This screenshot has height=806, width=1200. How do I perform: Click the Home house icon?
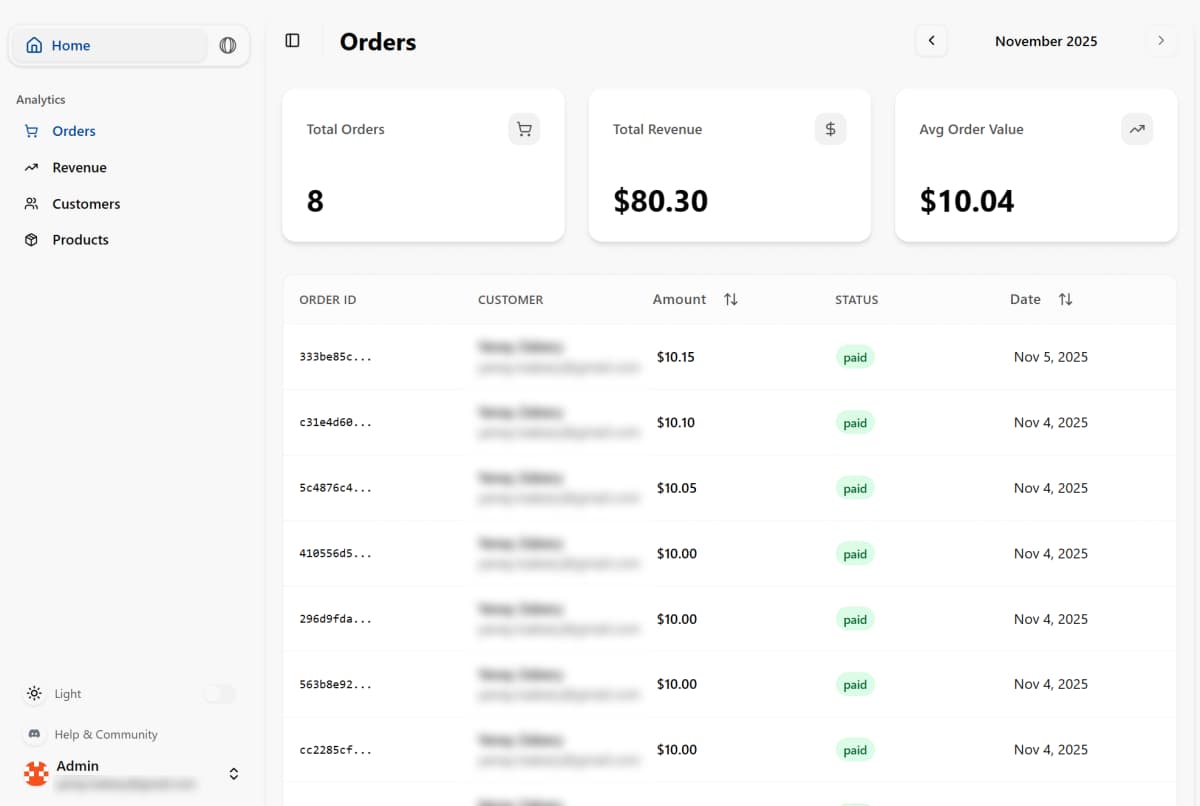click(33, 44)
